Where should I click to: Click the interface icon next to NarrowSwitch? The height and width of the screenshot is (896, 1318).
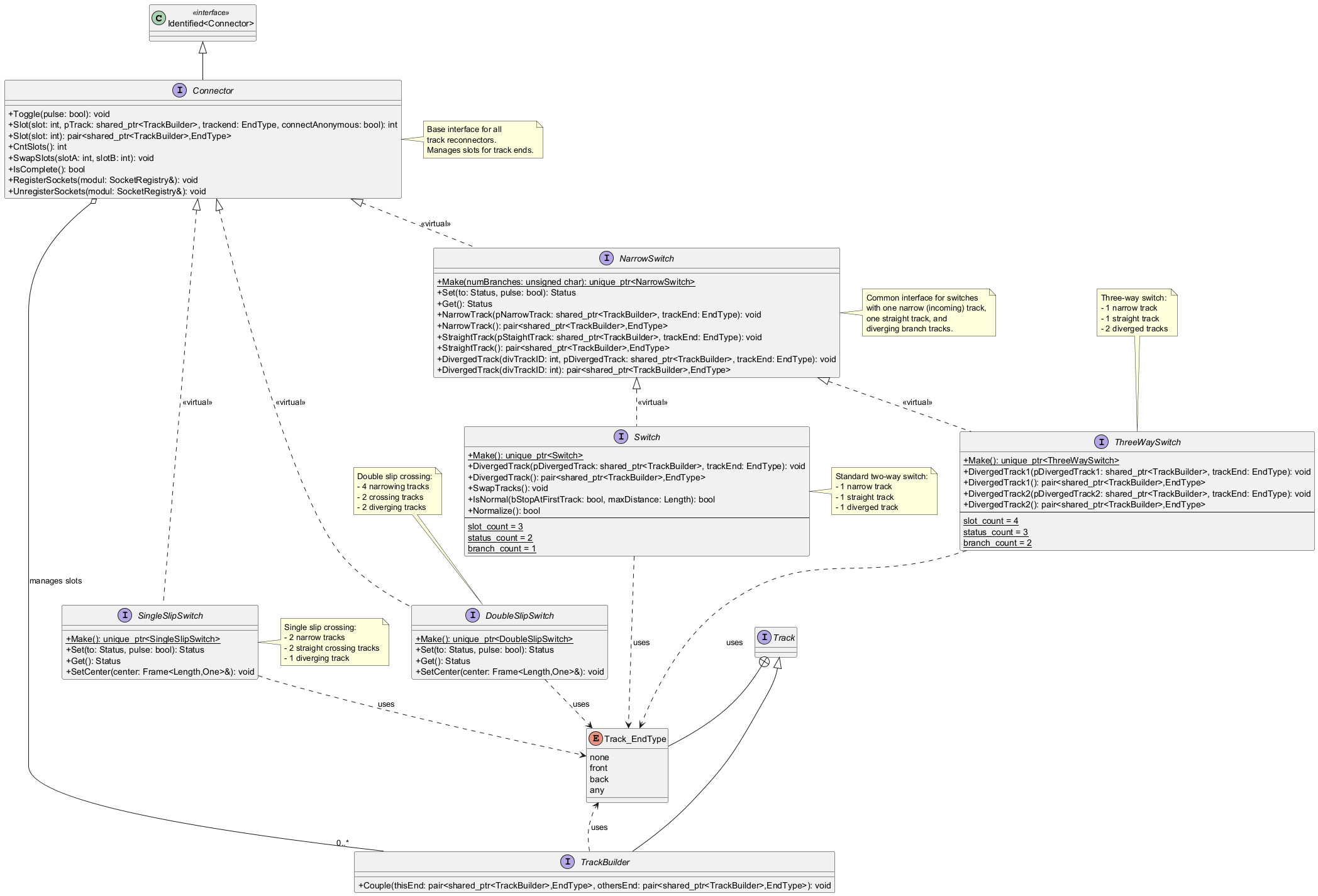coord(606,258)
